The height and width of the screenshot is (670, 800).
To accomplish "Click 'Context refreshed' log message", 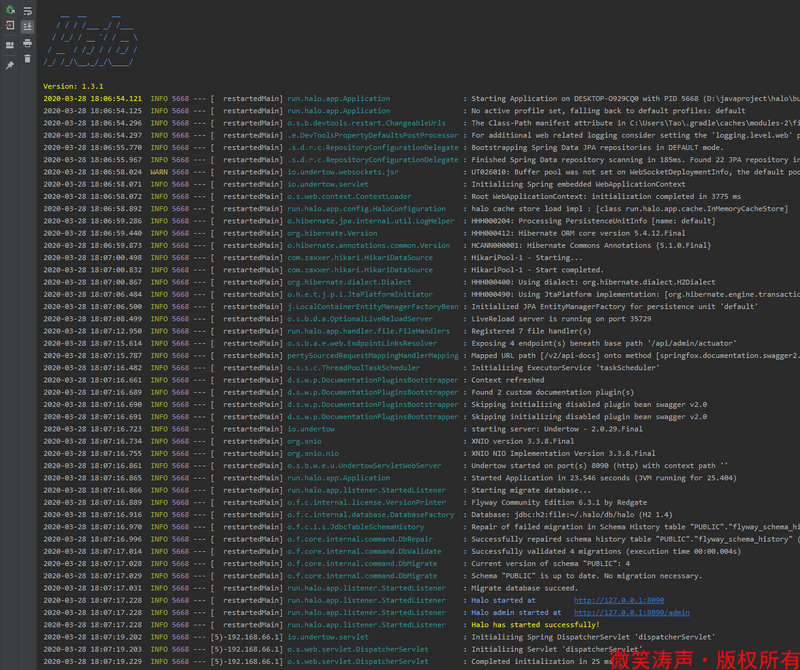I will coord(508,380).
